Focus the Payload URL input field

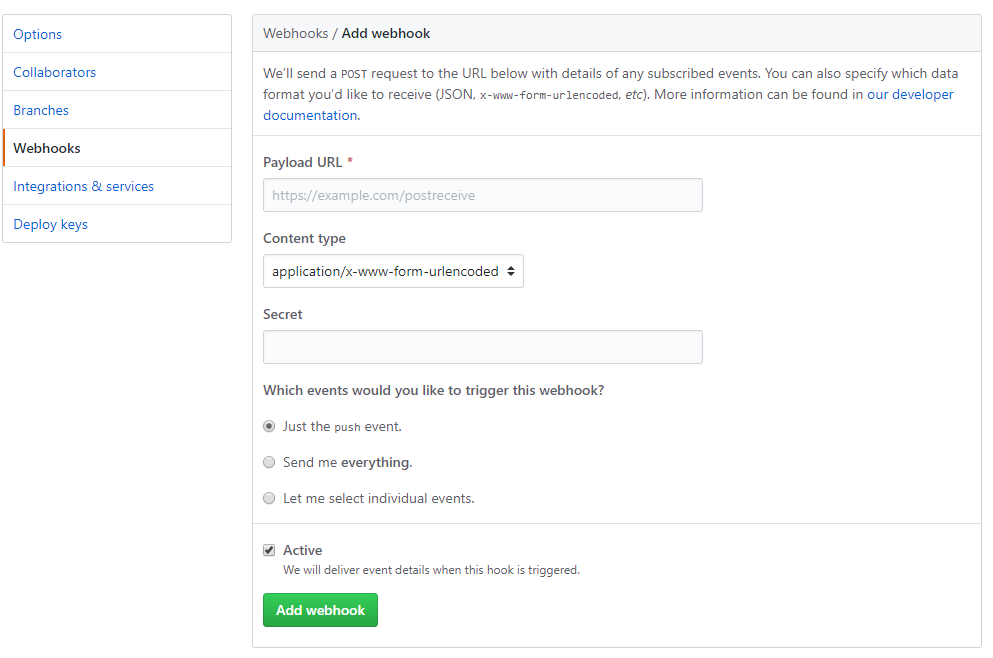(483, 195)
